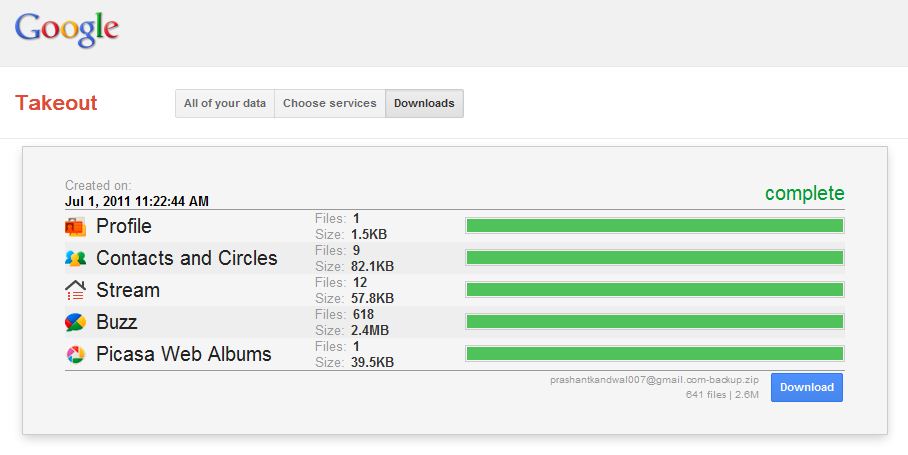The height and width of the screenshot is (455, 908).
Task: Click the Buzz service icon
Action: click(76, 322)
